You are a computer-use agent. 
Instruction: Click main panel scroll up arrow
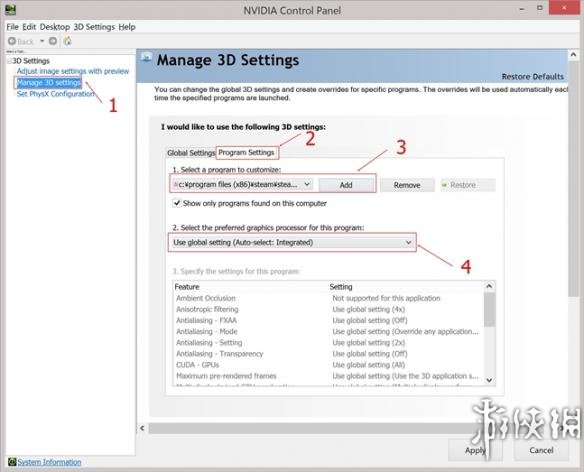click(x=573, y=55)
